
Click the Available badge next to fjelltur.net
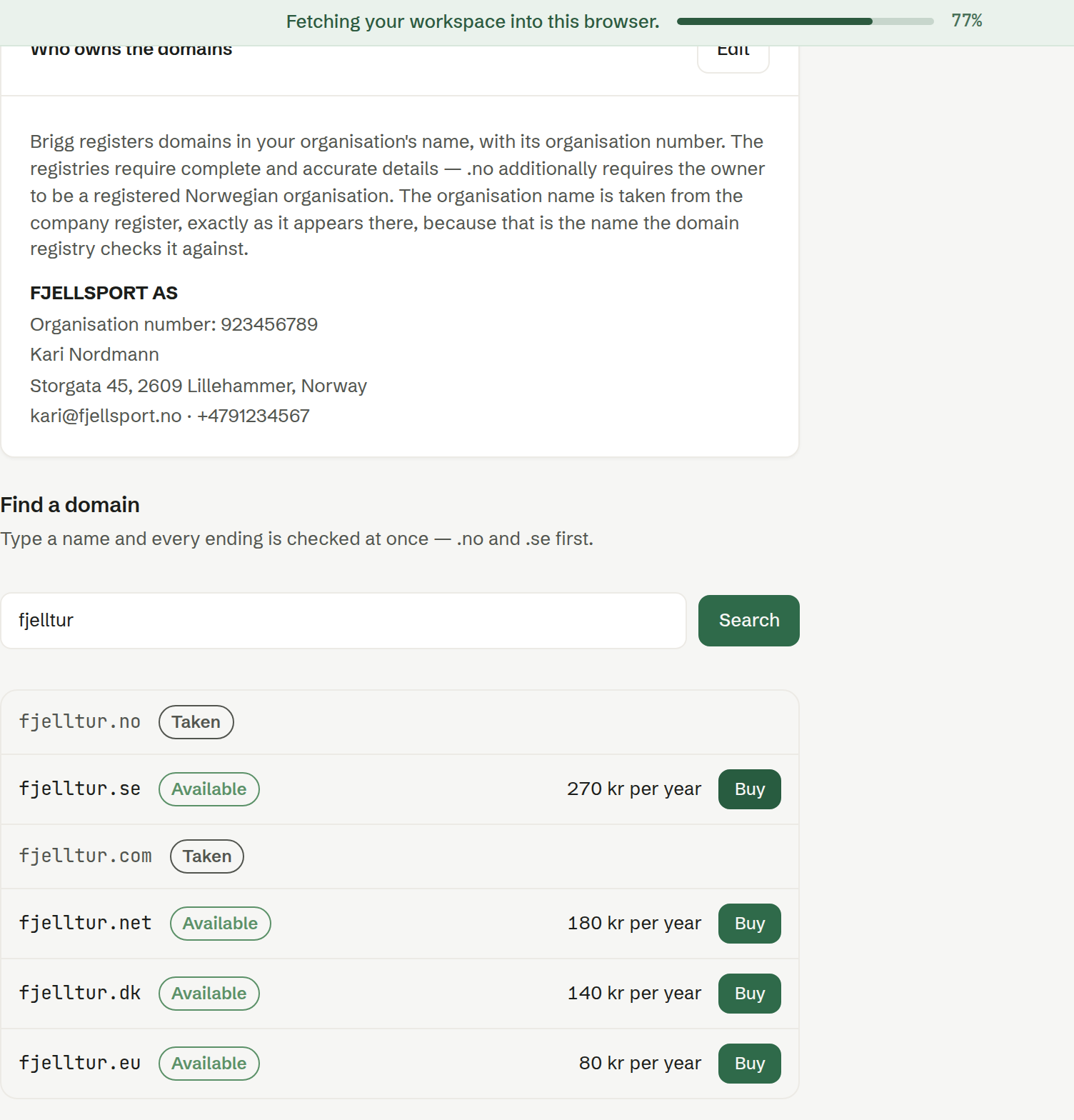(x=220, y=924)
